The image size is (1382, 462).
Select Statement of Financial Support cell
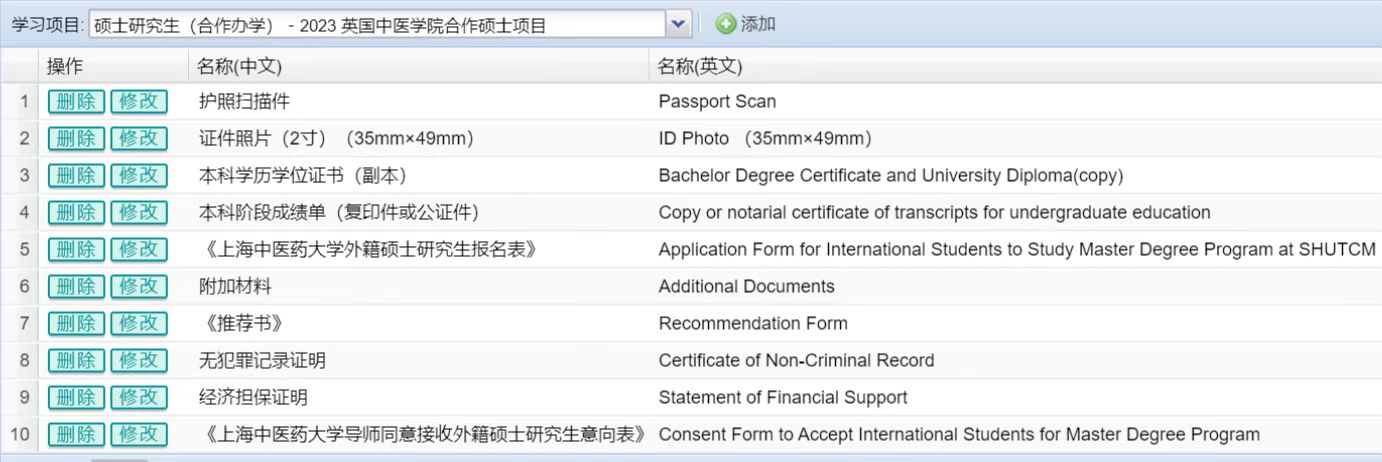1015,397
